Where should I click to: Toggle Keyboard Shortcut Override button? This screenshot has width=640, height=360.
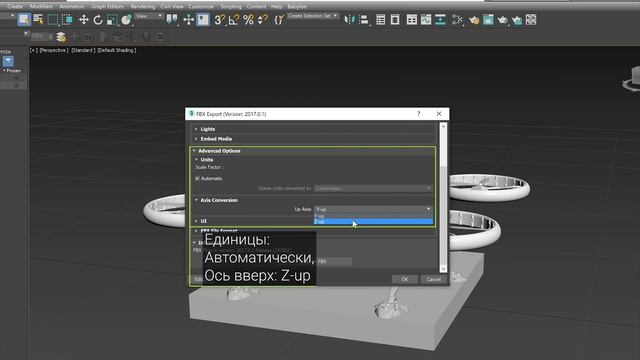coord(203,20)
